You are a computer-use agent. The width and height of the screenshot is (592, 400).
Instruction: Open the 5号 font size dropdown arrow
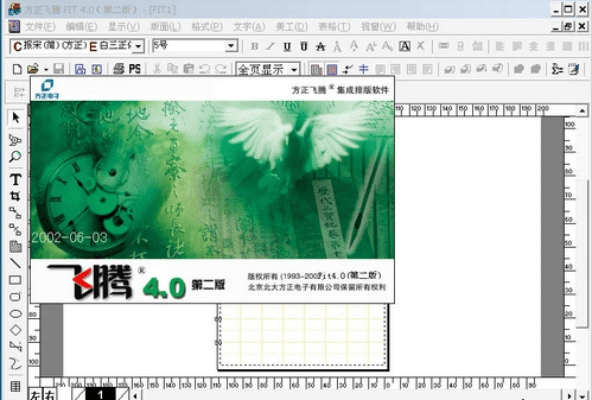pyautogui.click(x=231, y=46)
